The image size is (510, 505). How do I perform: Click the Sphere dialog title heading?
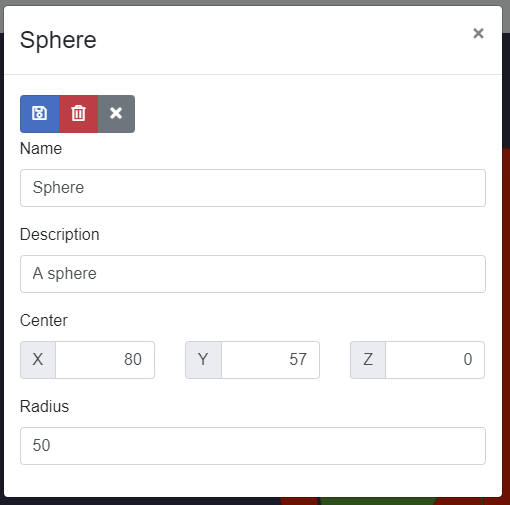58,40
